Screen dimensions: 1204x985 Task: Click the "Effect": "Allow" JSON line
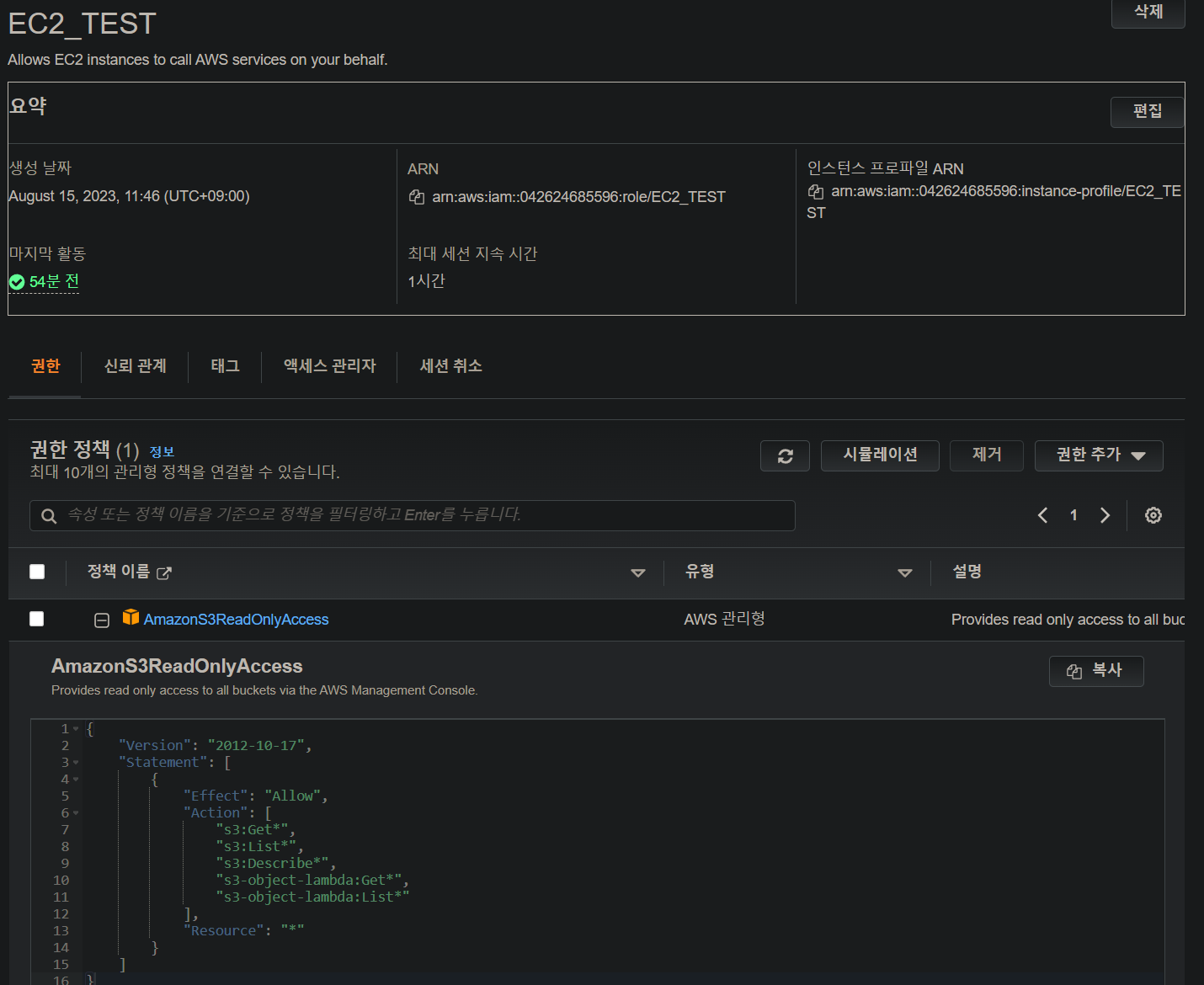(x=256, y=796)
